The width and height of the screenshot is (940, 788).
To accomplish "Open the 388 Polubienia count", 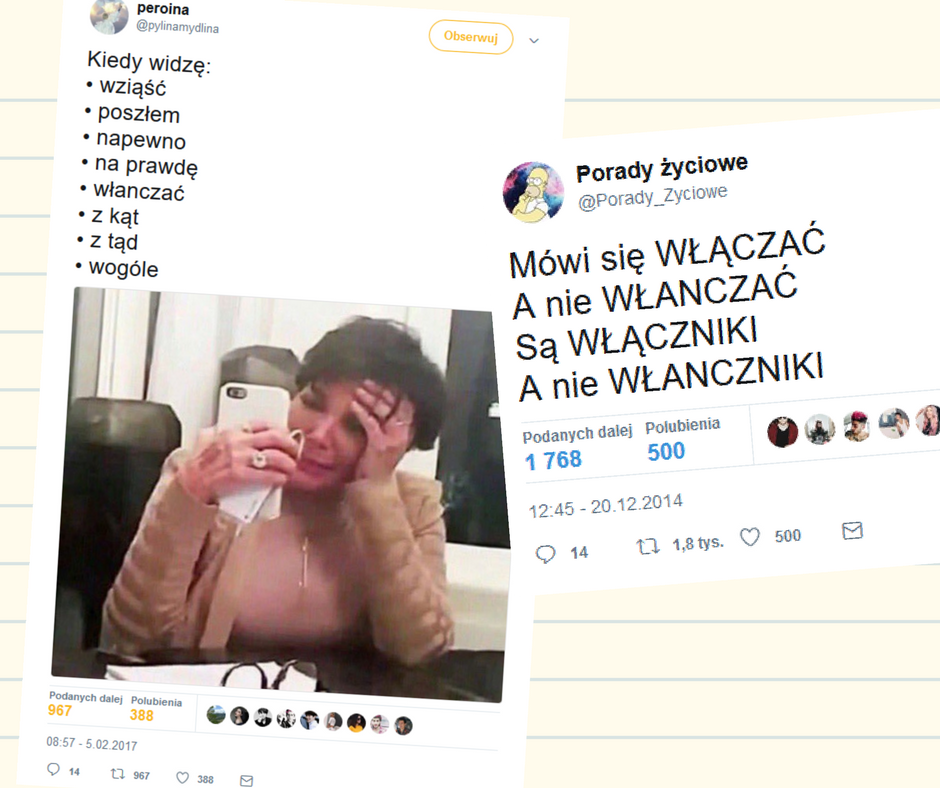I will (141, 715).
